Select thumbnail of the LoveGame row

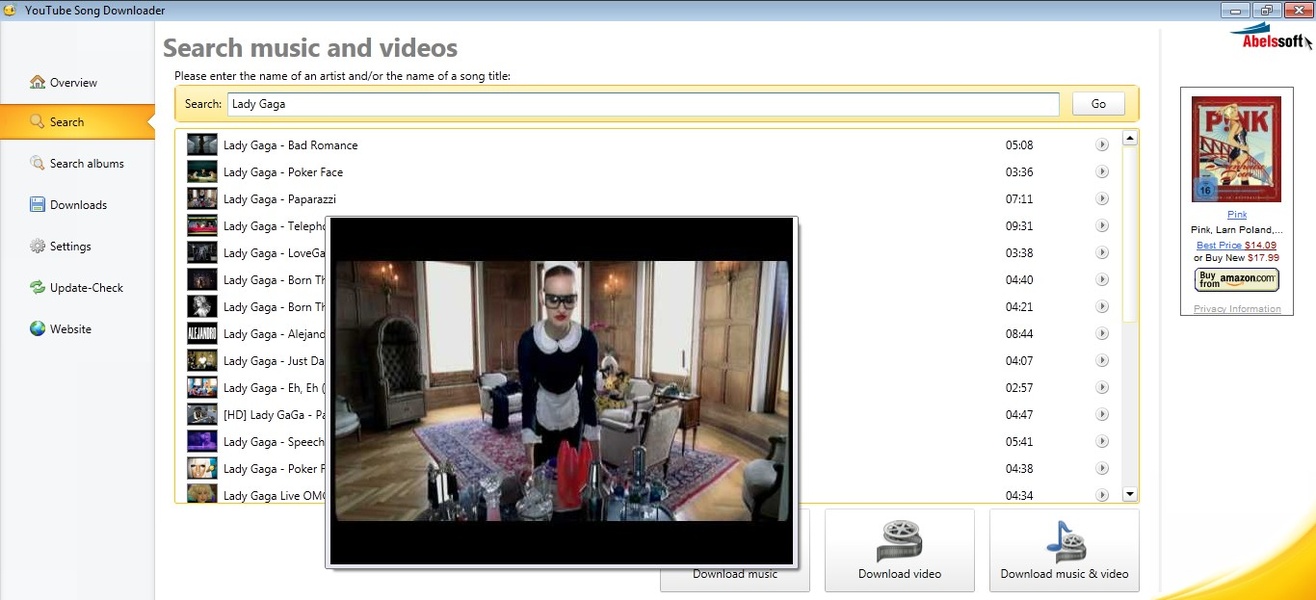202,253
